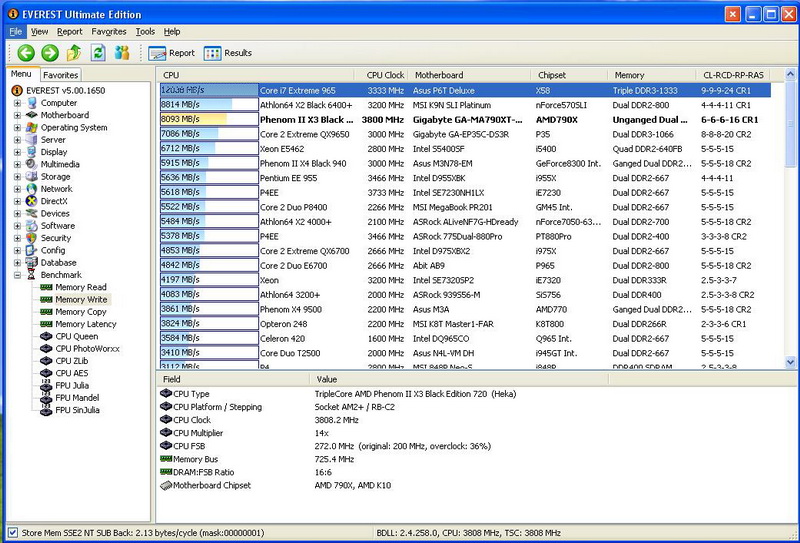Select the Xeon E5462 result row
The height and width of the screenshot is (543, 800).
pyautogui.click(x=465, y=149)
